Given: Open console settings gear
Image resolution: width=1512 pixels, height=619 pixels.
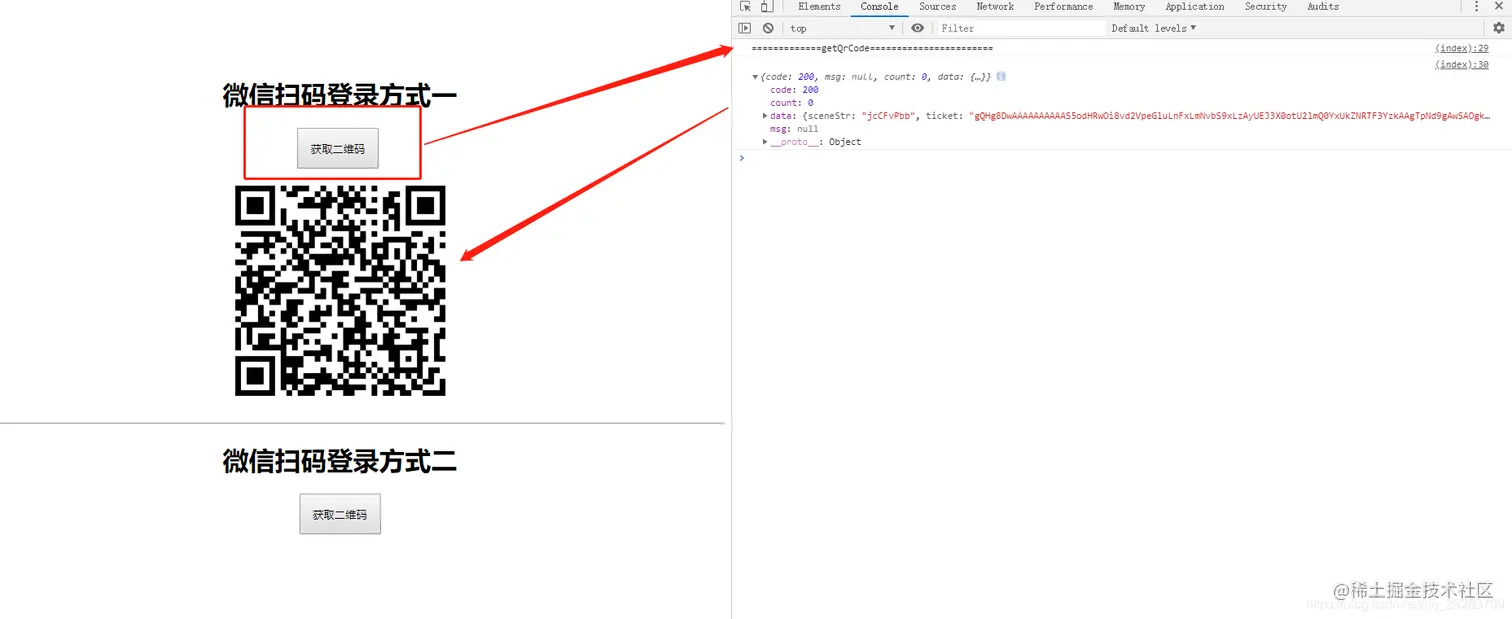Looking at the screenshot, I should (x=1498, y=28).
